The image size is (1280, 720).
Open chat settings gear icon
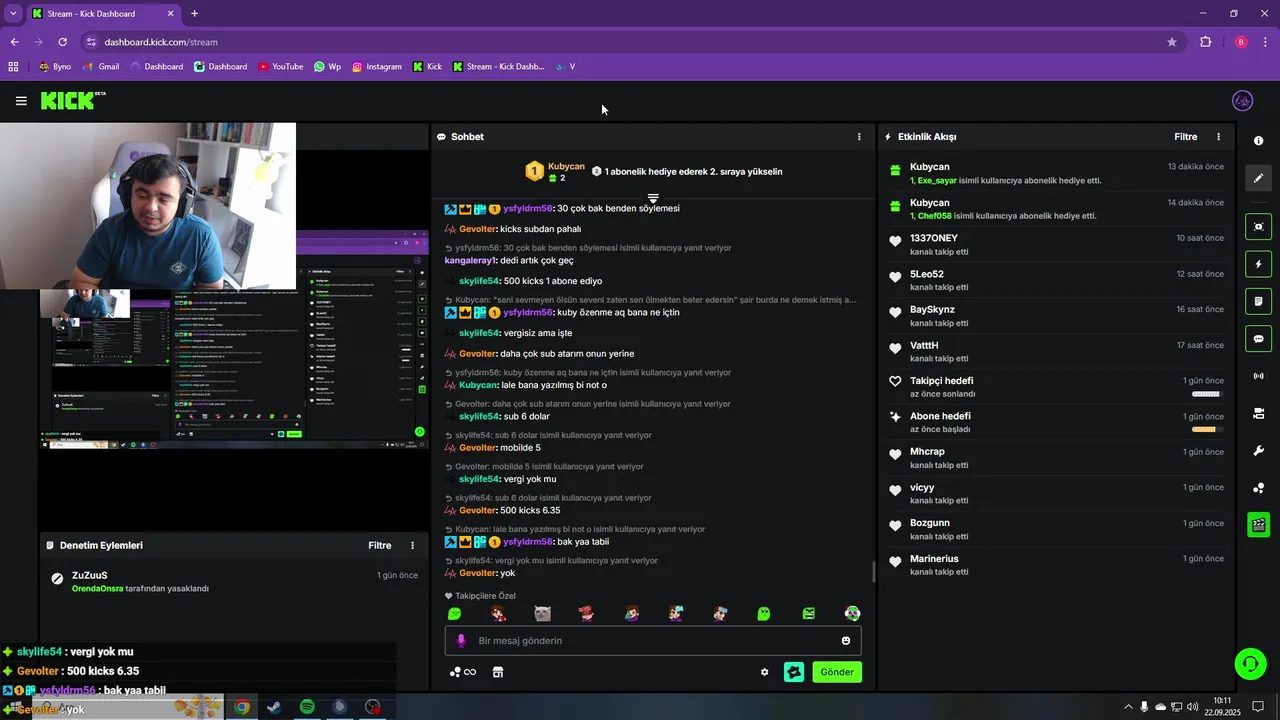pos(765,672)
